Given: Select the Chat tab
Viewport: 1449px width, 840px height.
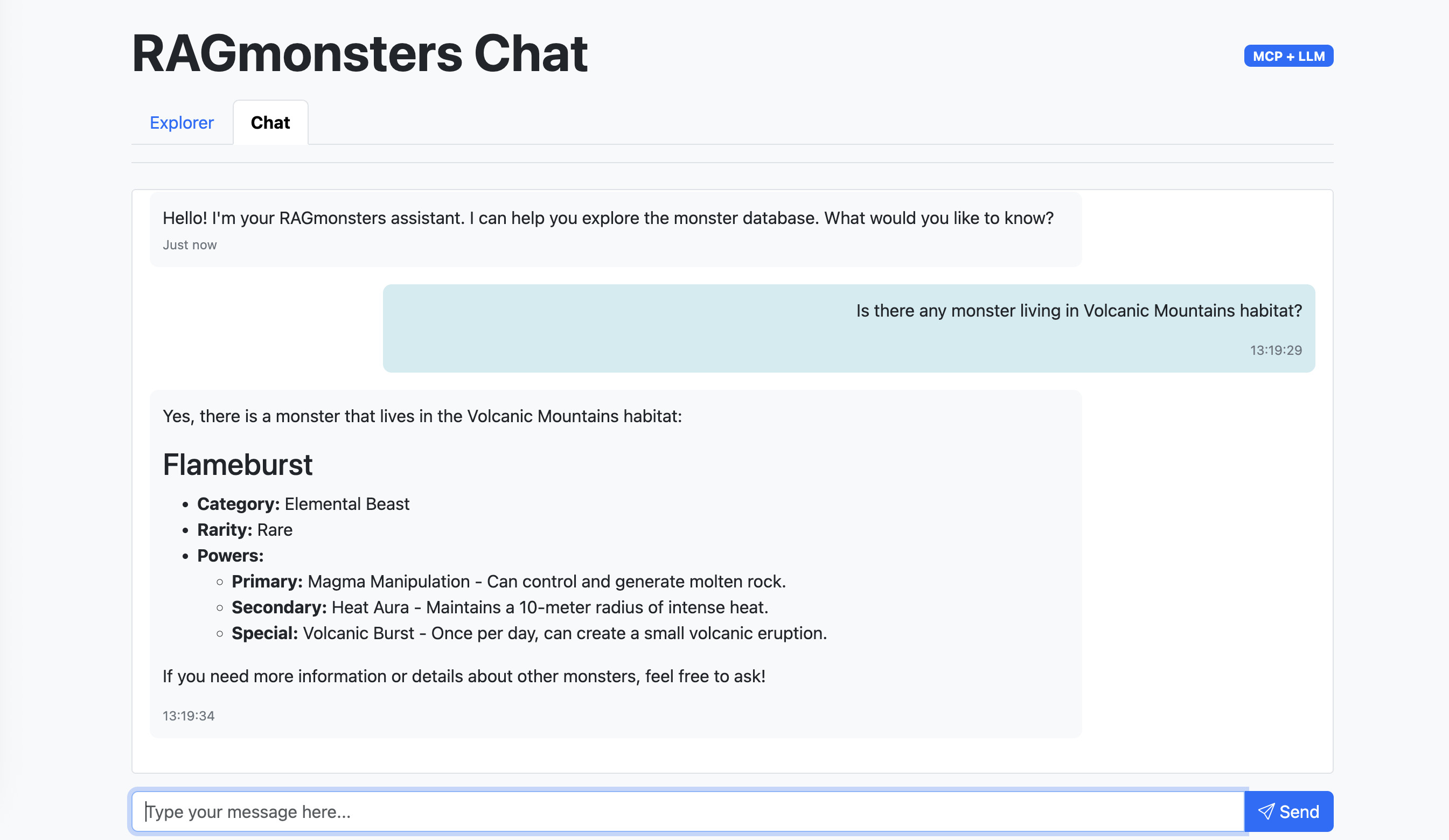Looking at the screenshot, I should 270,122.
